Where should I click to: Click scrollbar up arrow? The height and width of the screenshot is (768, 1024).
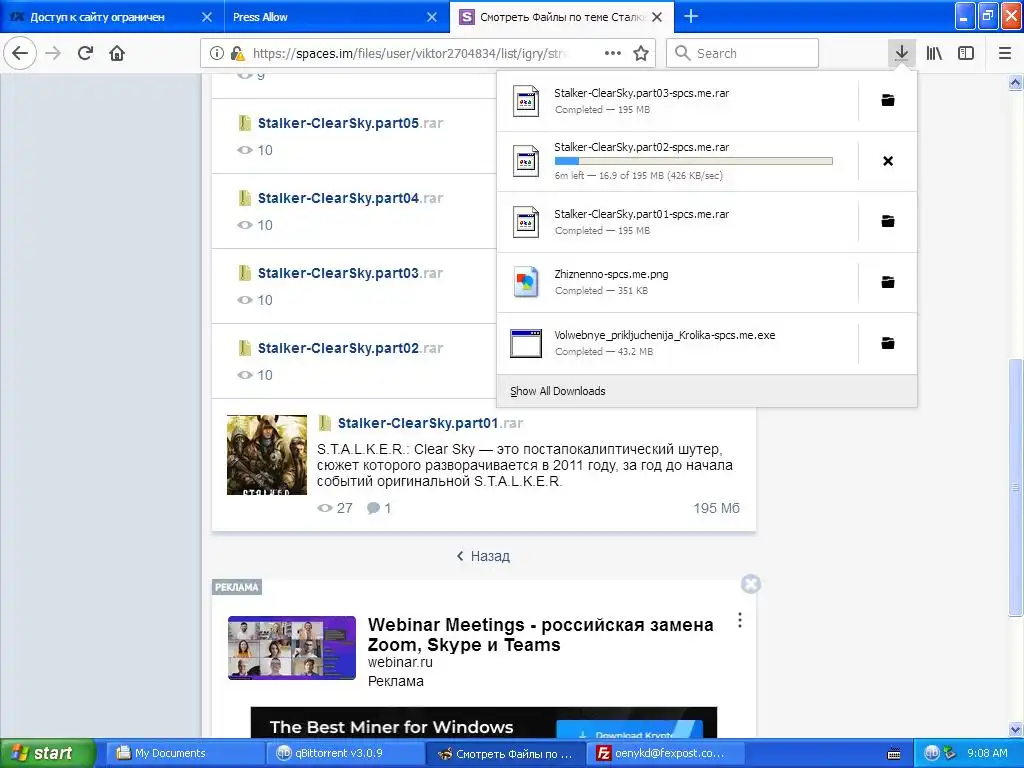coord(1015,82)
